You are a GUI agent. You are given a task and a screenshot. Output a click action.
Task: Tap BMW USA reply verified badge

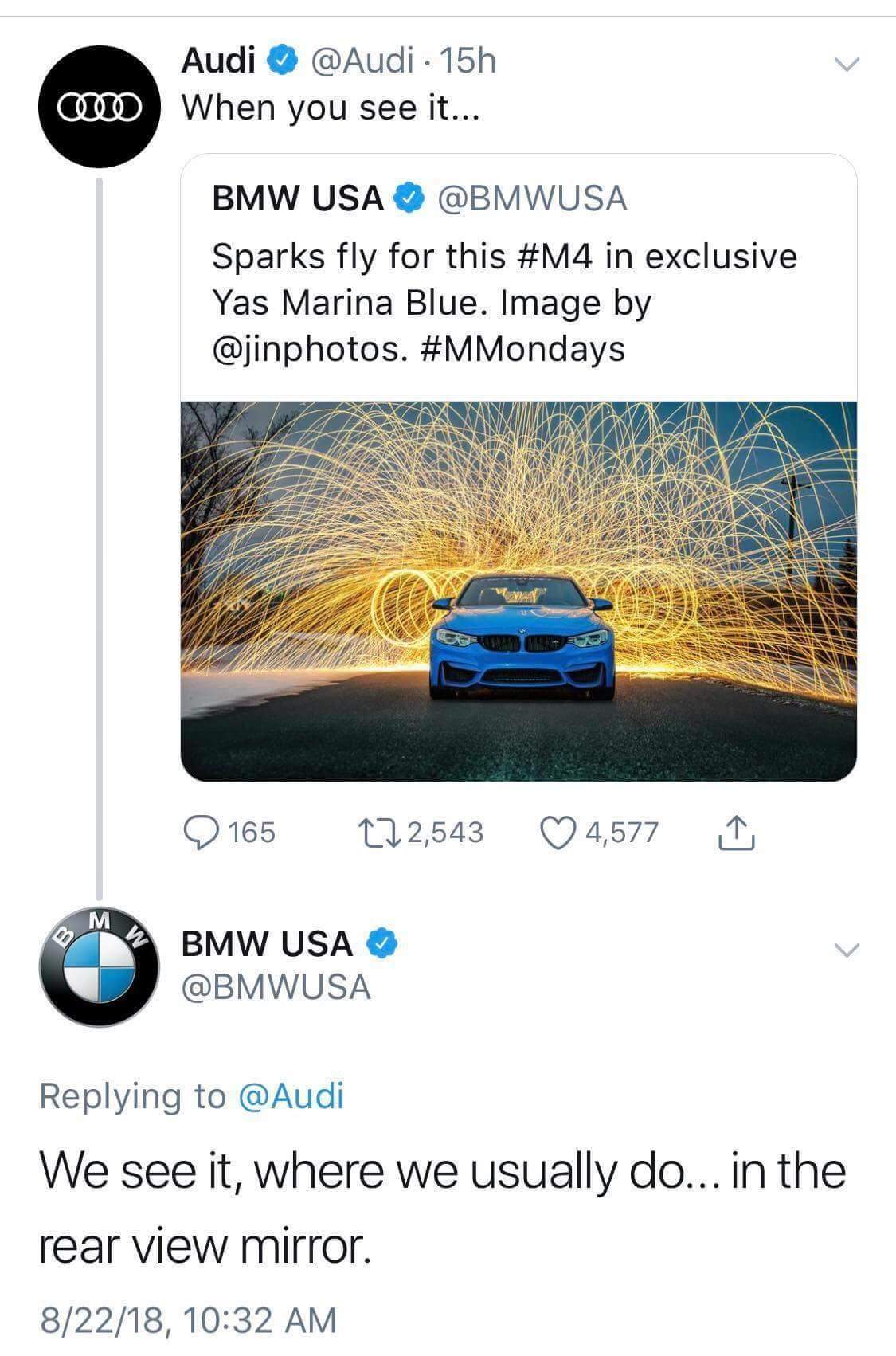(382, 944)
